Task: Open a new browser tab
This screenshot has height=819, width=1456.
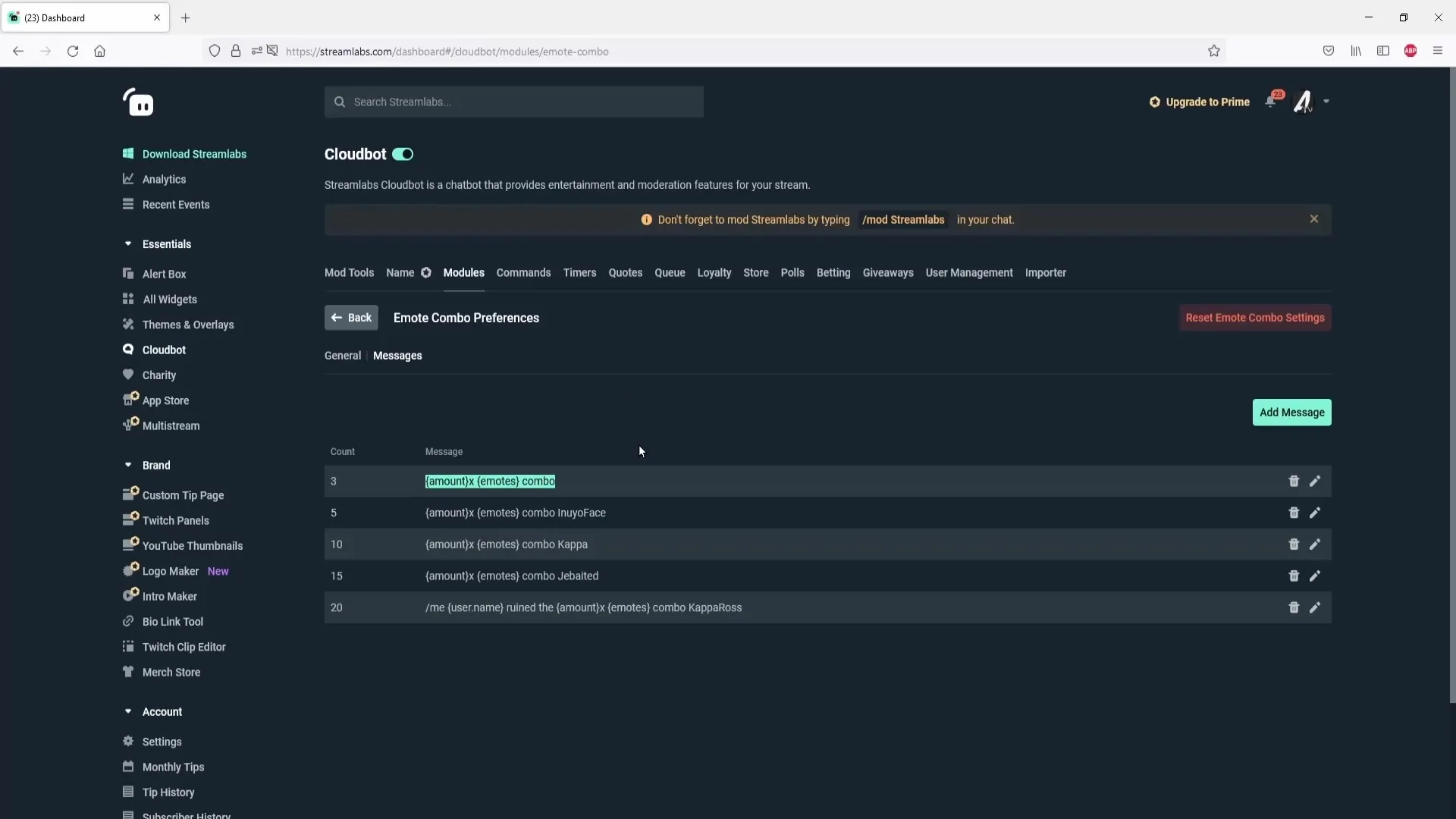Action: click(x=185, y=17)
